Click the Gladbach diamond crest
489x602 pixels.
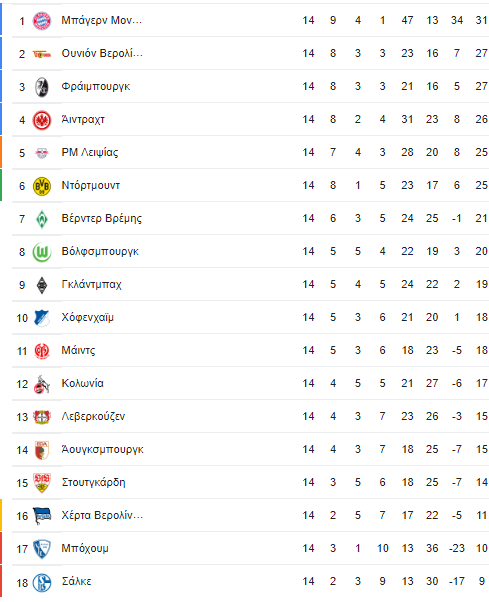[x=41, y=285]
